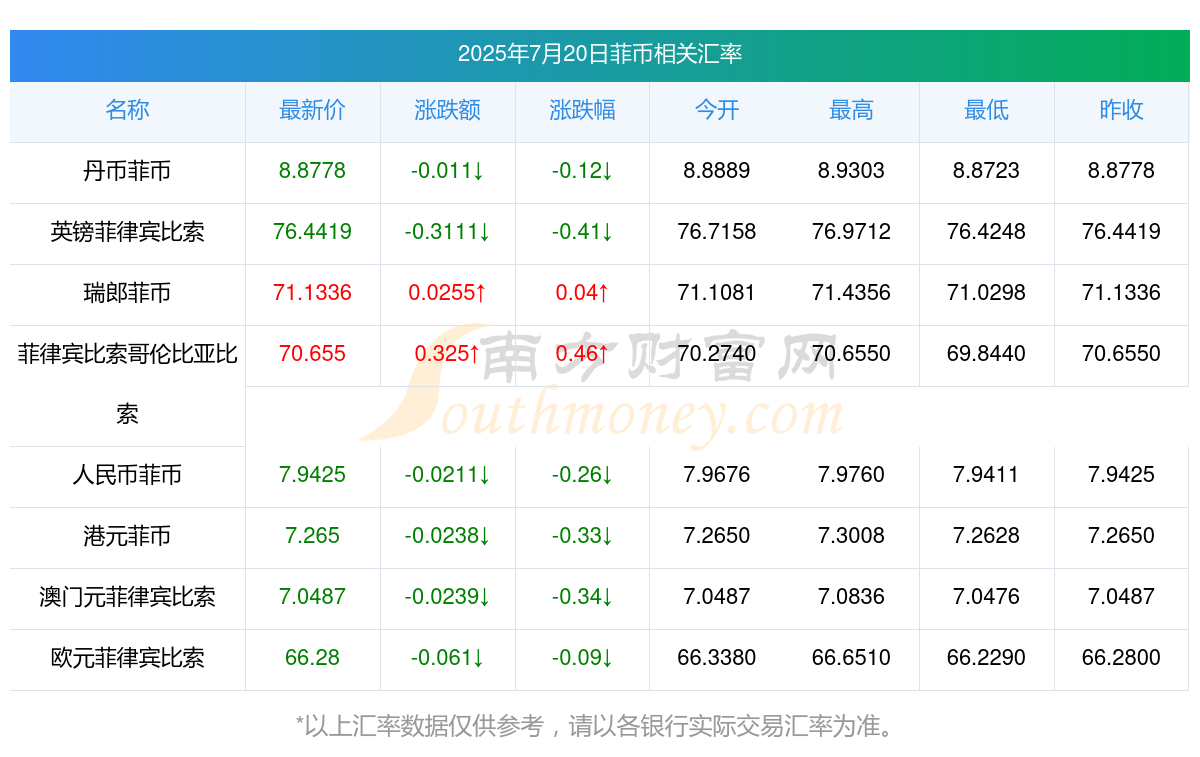Click change amount -0.061↓
The image size is (1200, 757).
447,658
